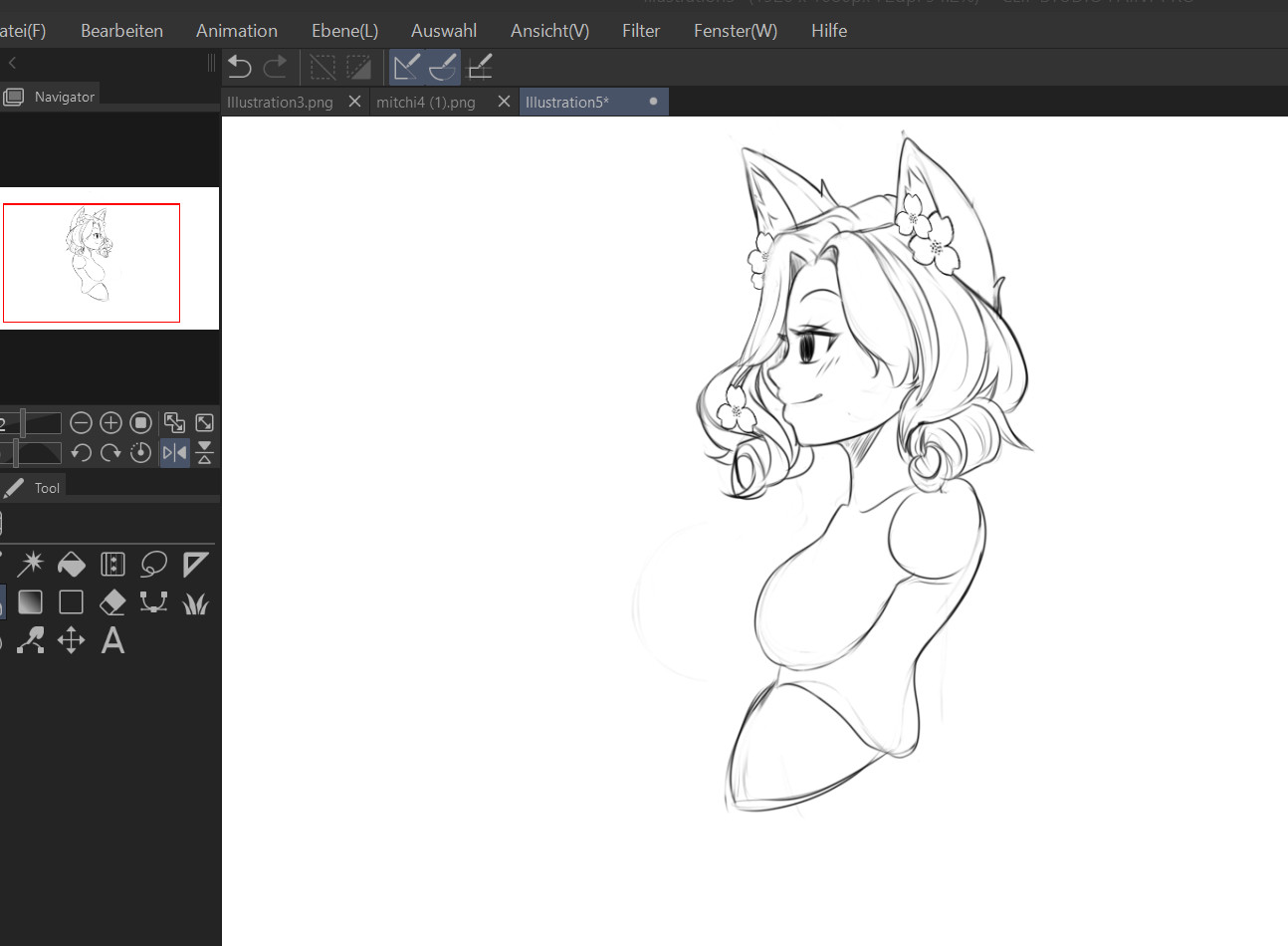The image size is (1288, 946).
Task: Select the Navigator palette tab
Action: click(x=50, y=97)
